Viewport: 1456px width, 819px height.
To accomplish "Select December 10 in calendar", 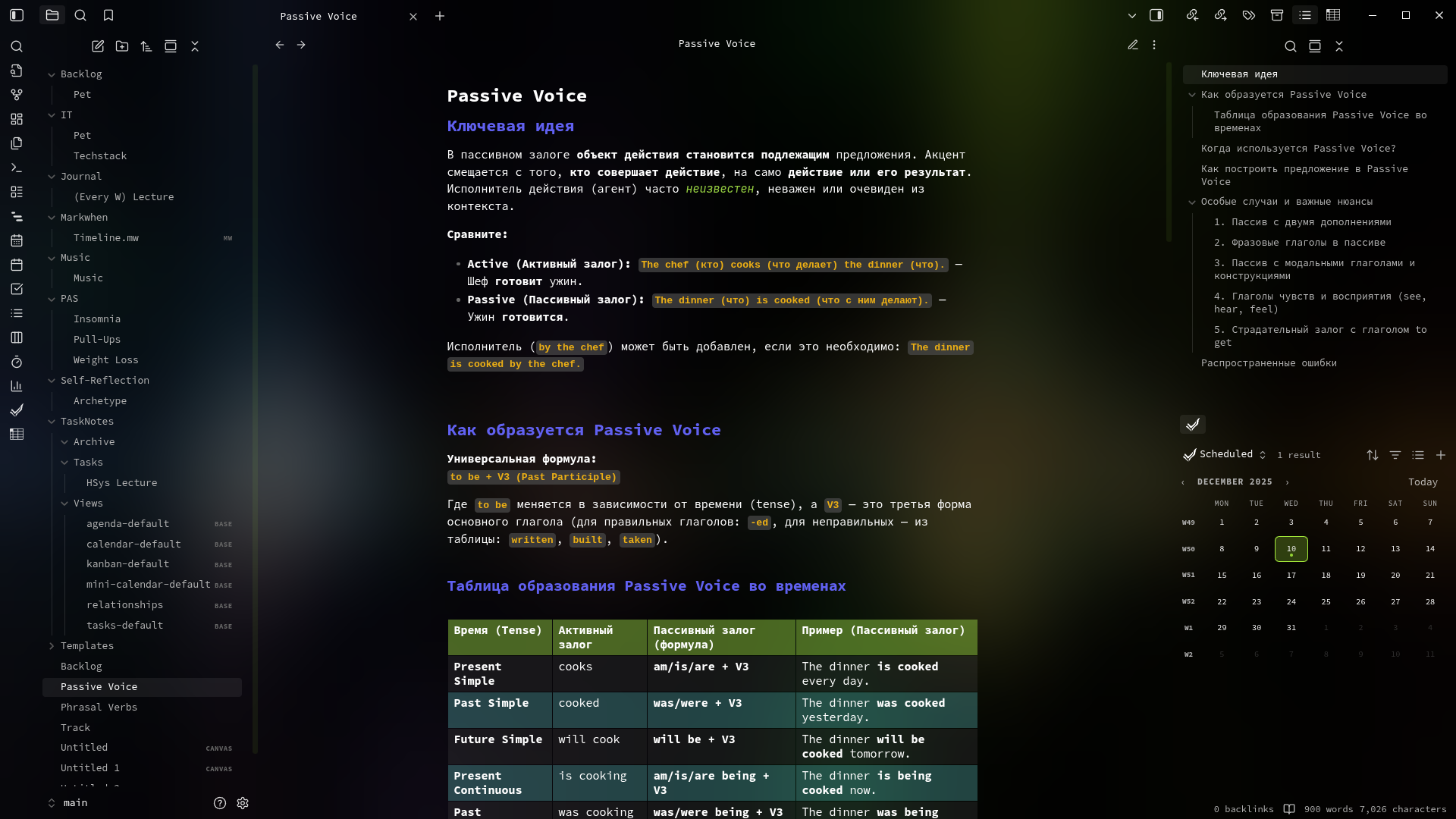I will coord(1291,549).
